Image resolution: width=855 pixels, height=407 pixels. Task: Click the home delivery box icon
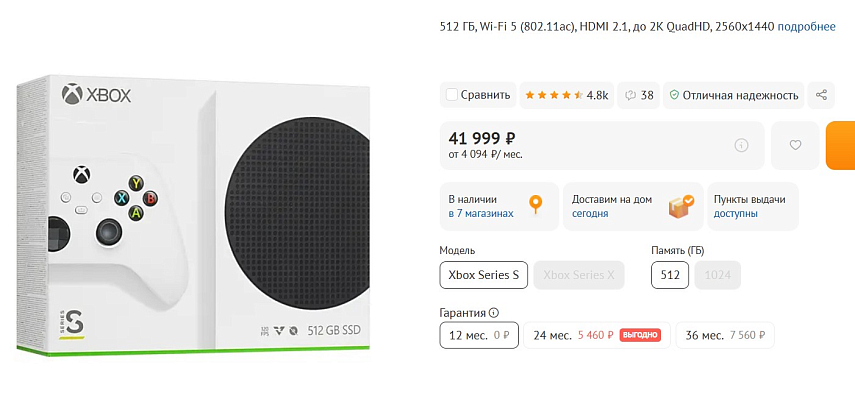681,205
